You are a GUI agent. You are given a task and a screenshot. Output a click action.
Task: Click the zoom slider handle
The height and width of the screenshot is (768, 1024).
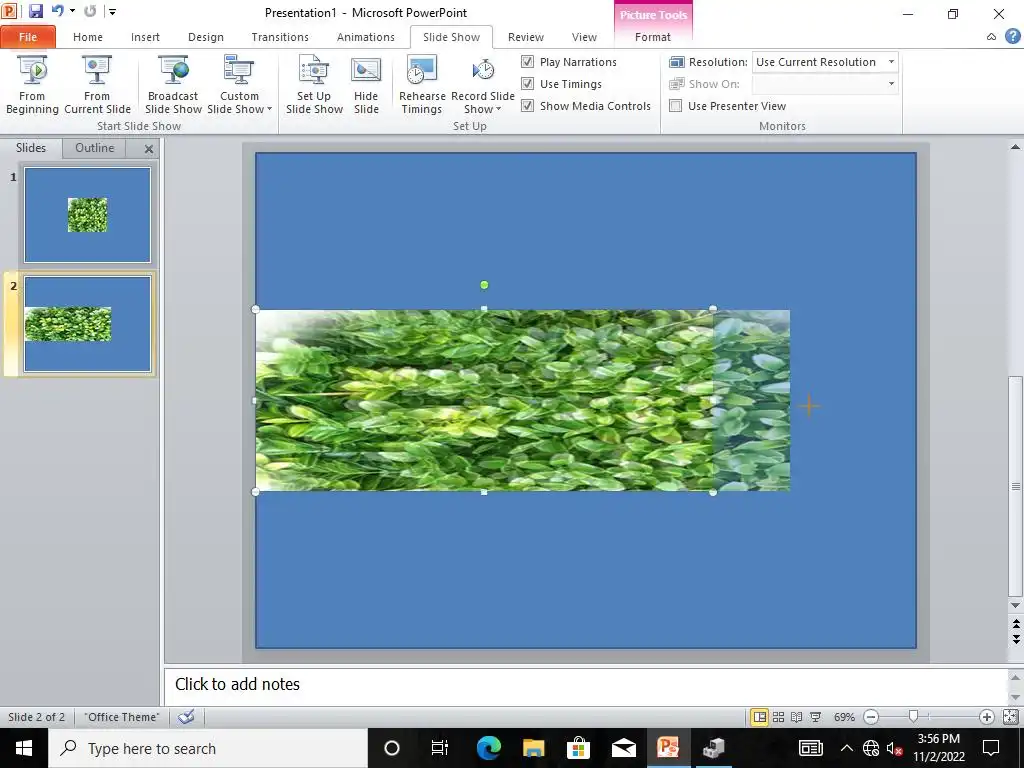(x=914, y=717)
